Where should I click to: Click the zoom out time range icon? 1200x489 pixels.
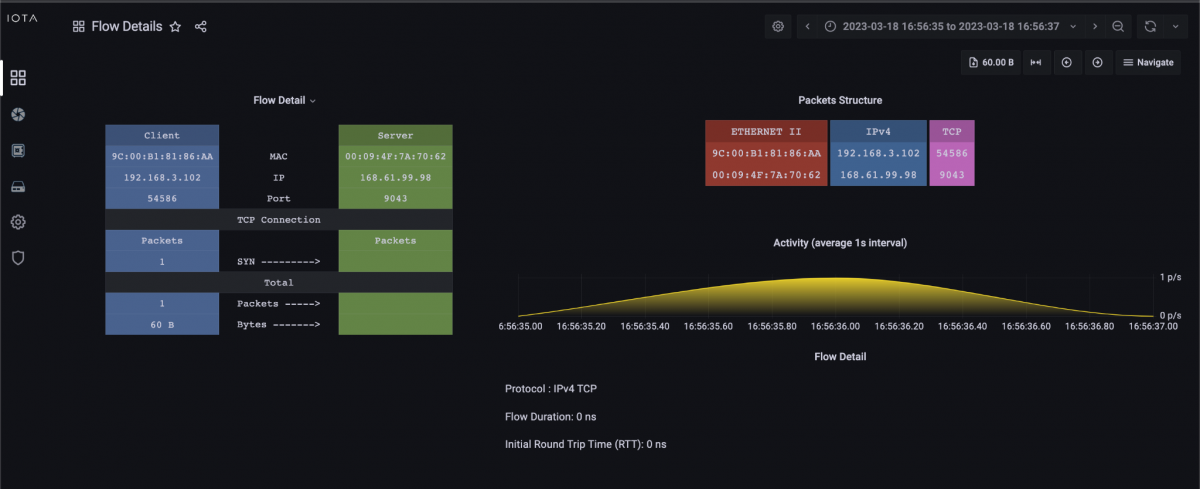click(1118, 27)
